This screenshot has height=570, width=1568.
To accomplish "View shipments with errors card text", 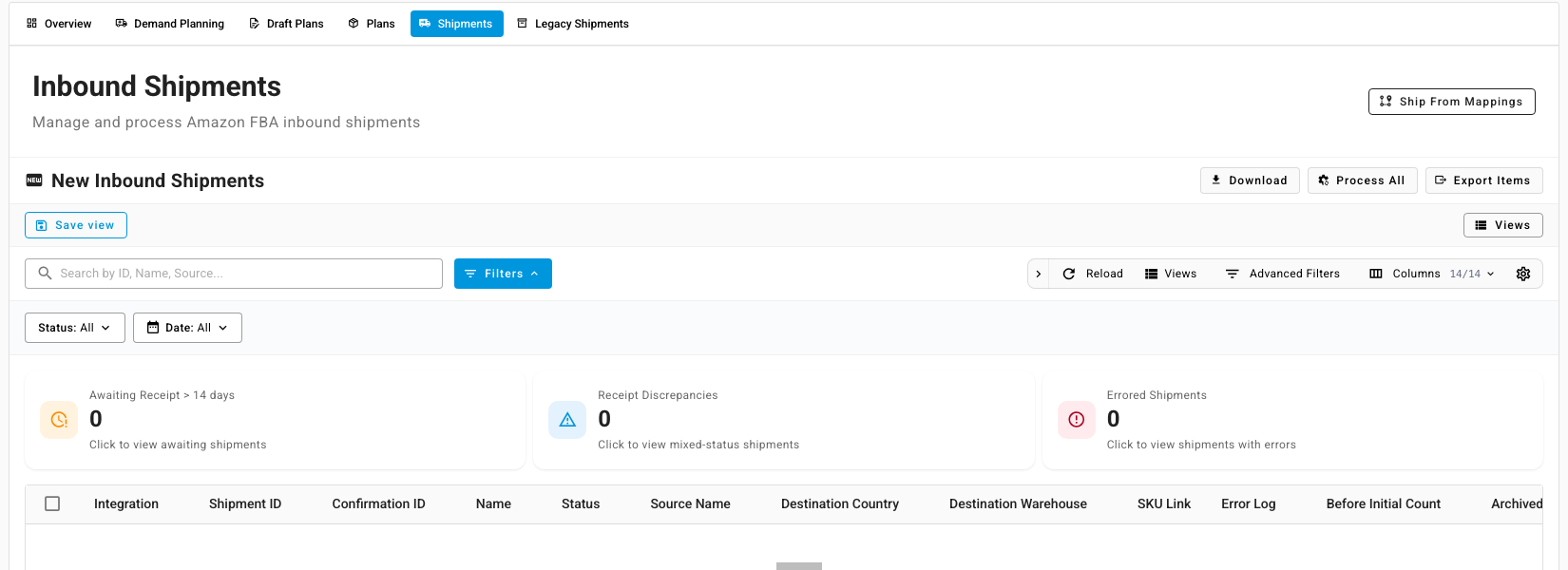I will click(x=1201, y=445).
